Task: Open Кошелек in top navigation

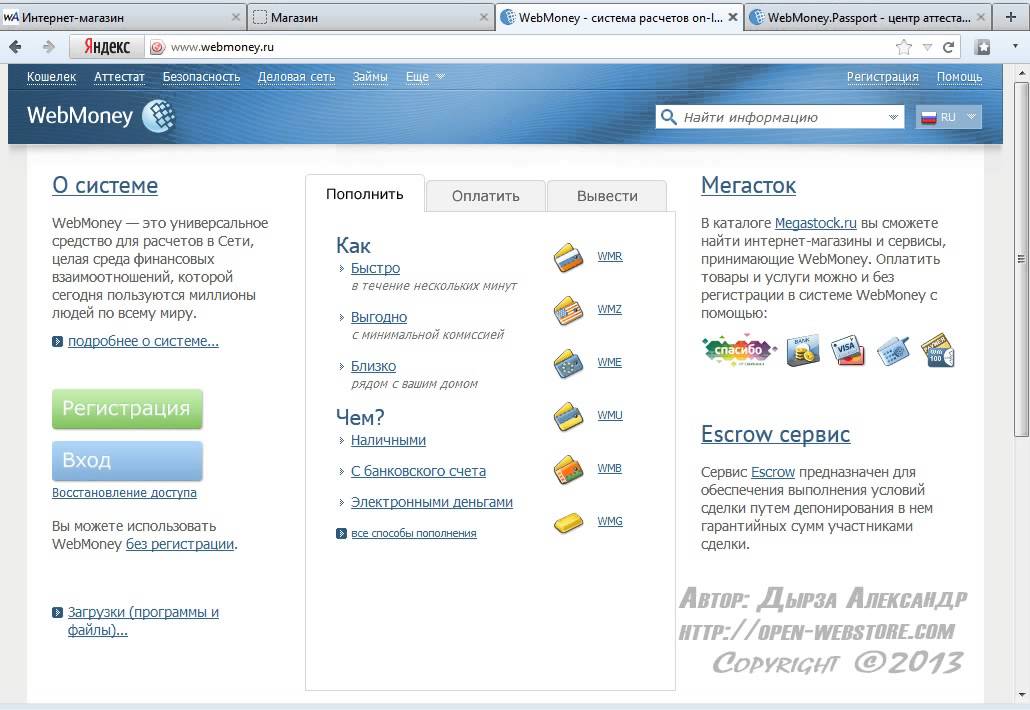Action: (x=51, y=77)
